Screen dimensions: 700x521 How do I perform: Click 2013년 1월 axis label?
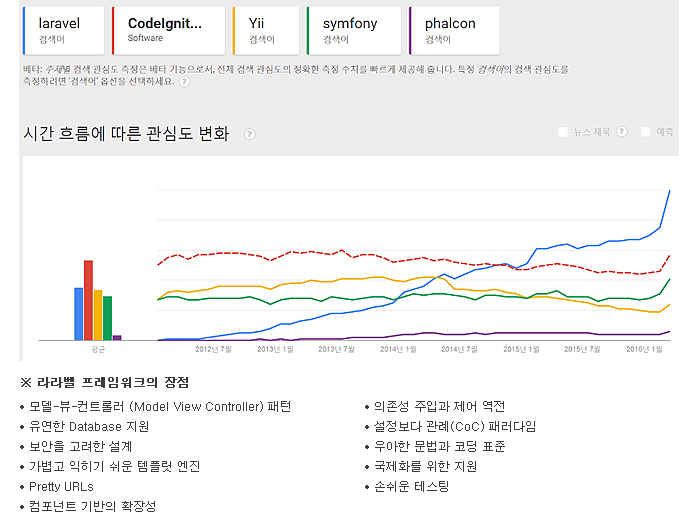click(275, 349)
